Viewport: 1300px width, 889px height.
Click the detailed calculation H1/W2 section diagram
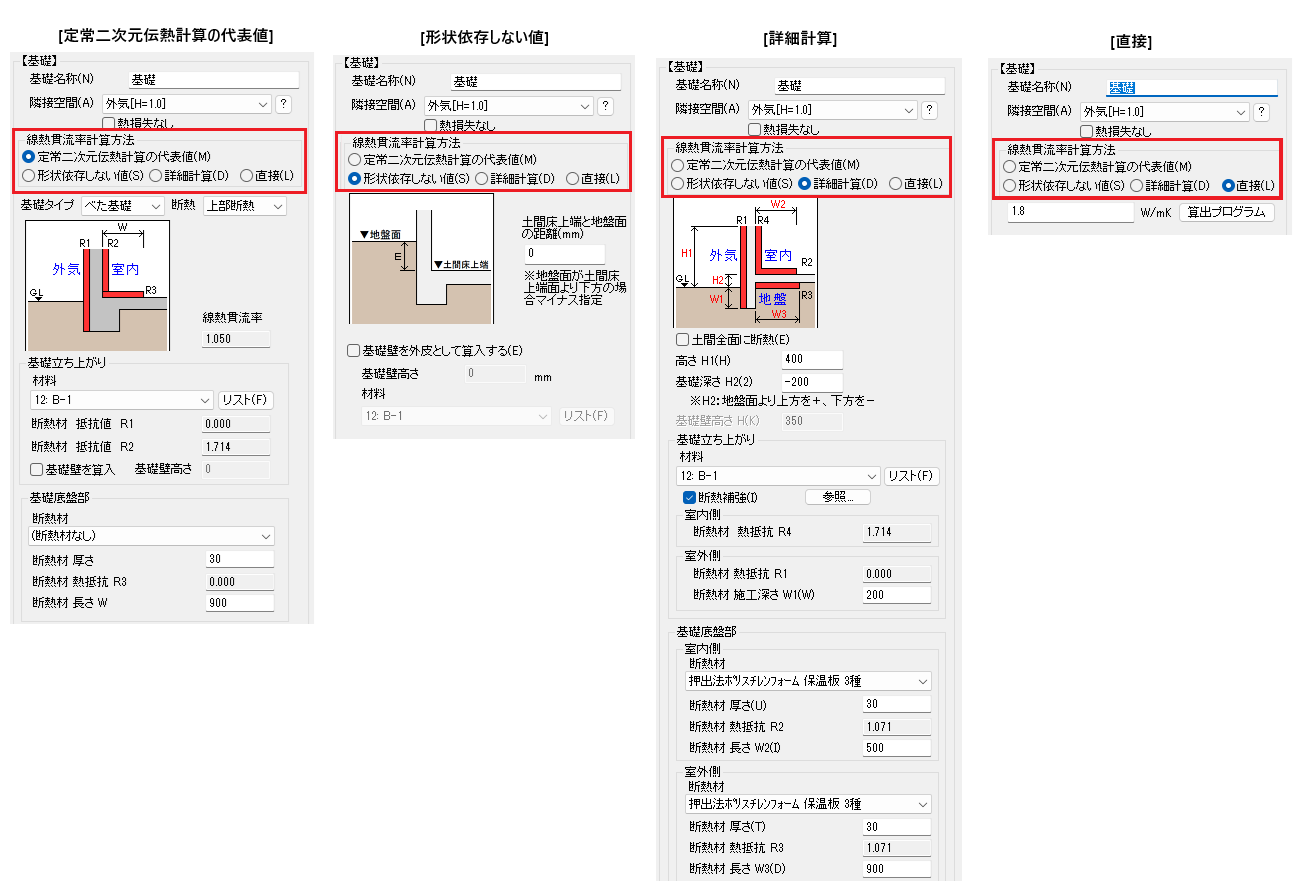click(x=745, y=262)
